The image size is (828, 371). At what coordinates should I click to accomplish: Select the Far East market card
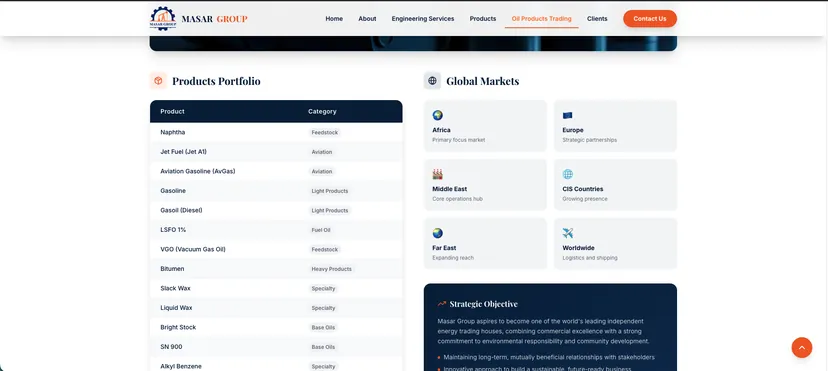pos(485,244)
